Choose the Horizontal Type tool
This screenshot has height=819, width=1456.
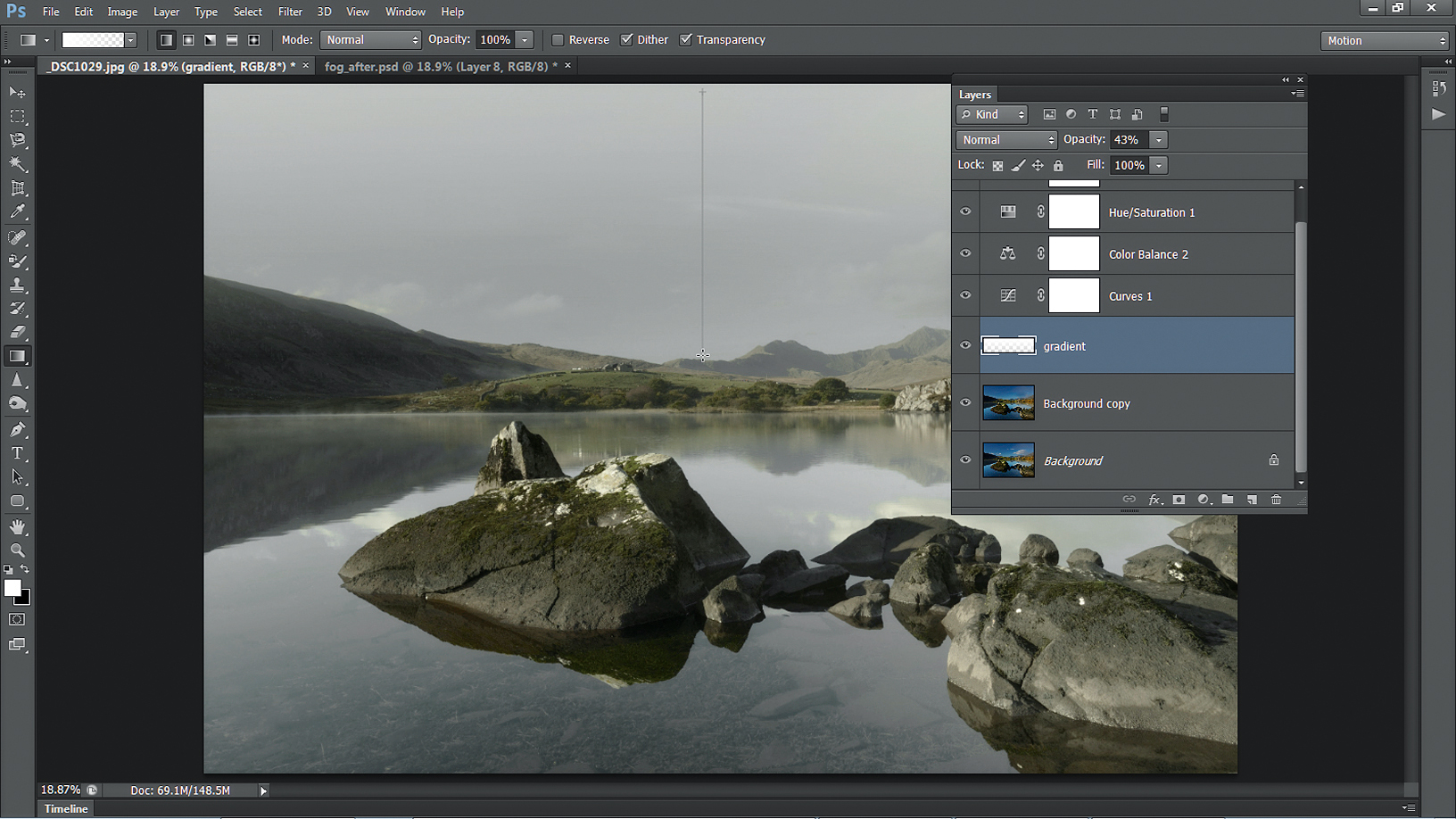point(17,453)
